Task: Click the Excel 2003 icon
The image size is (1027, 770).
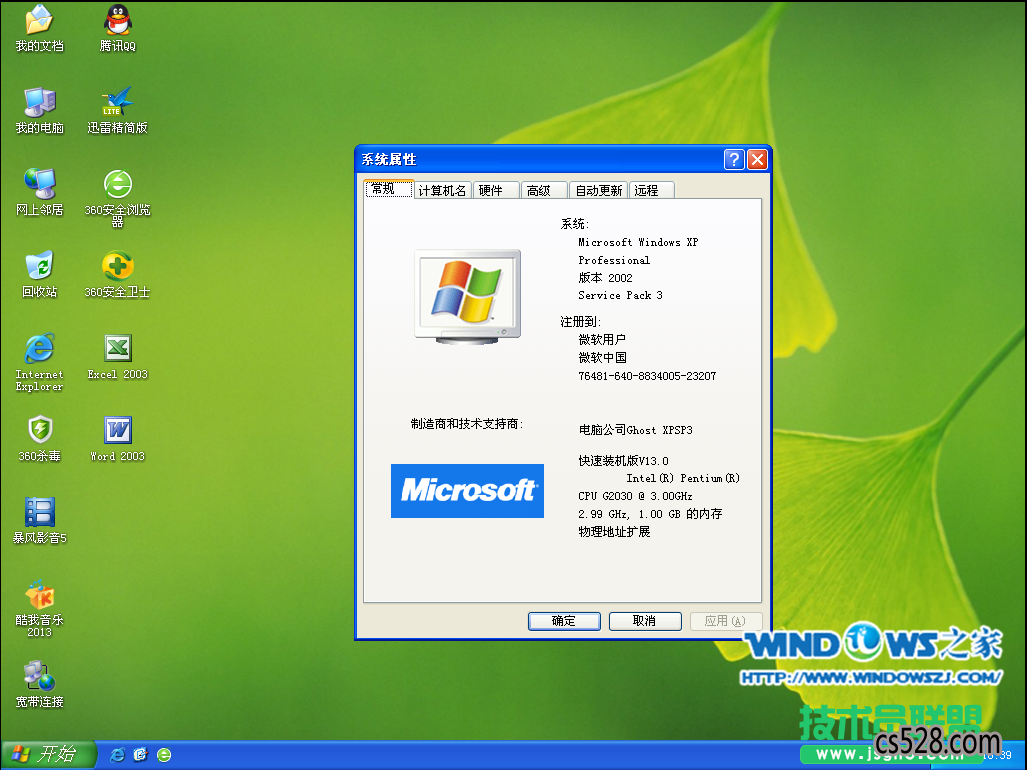Action: pos(118,357)
